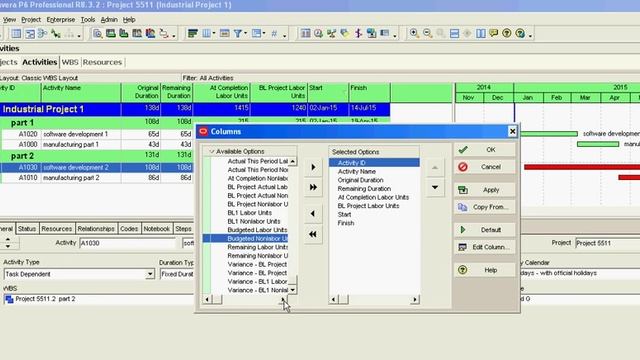This screenshot has width=640, height=360.
Task: Select 'Remaining Labor Units' in Available Options
Action: pyautogui.click(x=258, y=247)
